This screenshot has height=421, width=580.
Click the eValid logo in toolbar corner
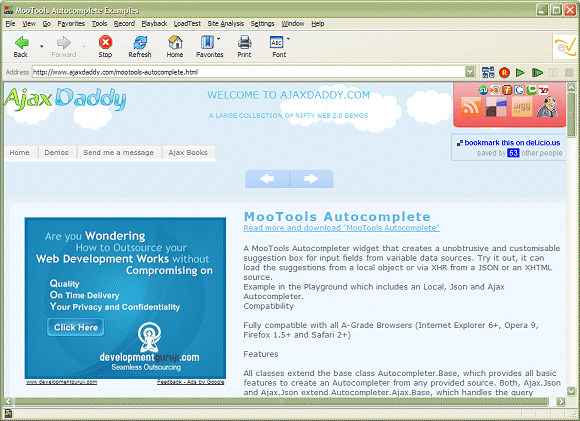click(565, 46)
